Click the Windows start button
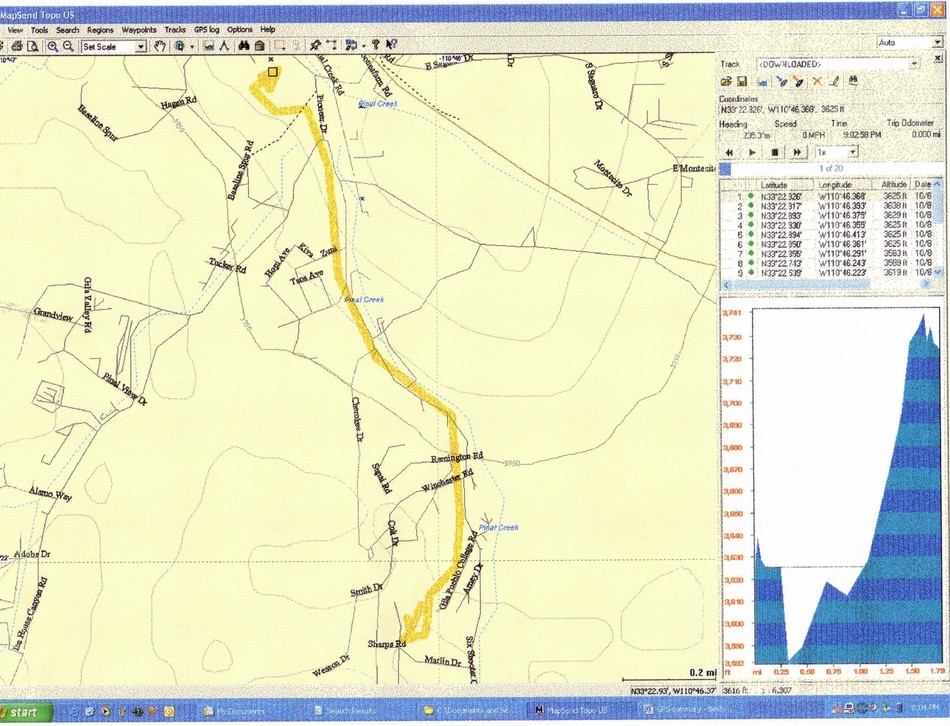This screenshot has height=726, width=950. point(26,712)
